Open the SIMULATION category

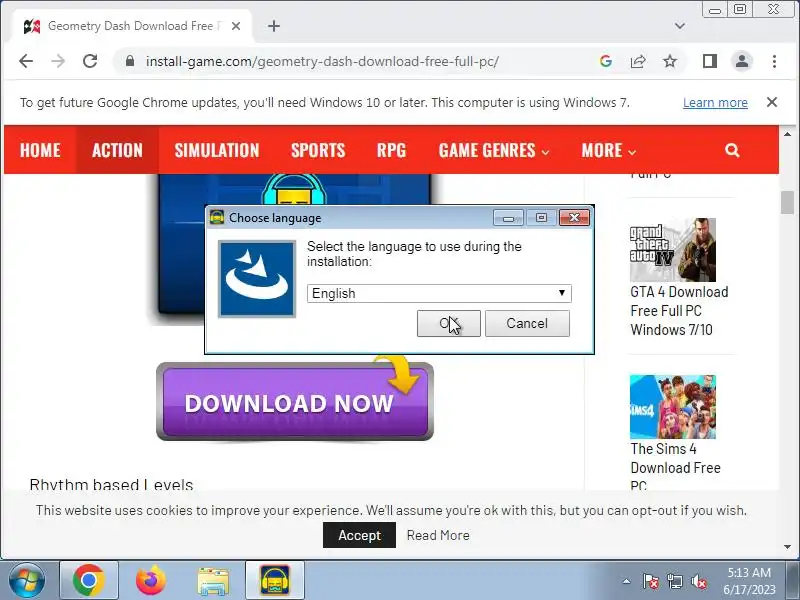[x=217, y=150]
